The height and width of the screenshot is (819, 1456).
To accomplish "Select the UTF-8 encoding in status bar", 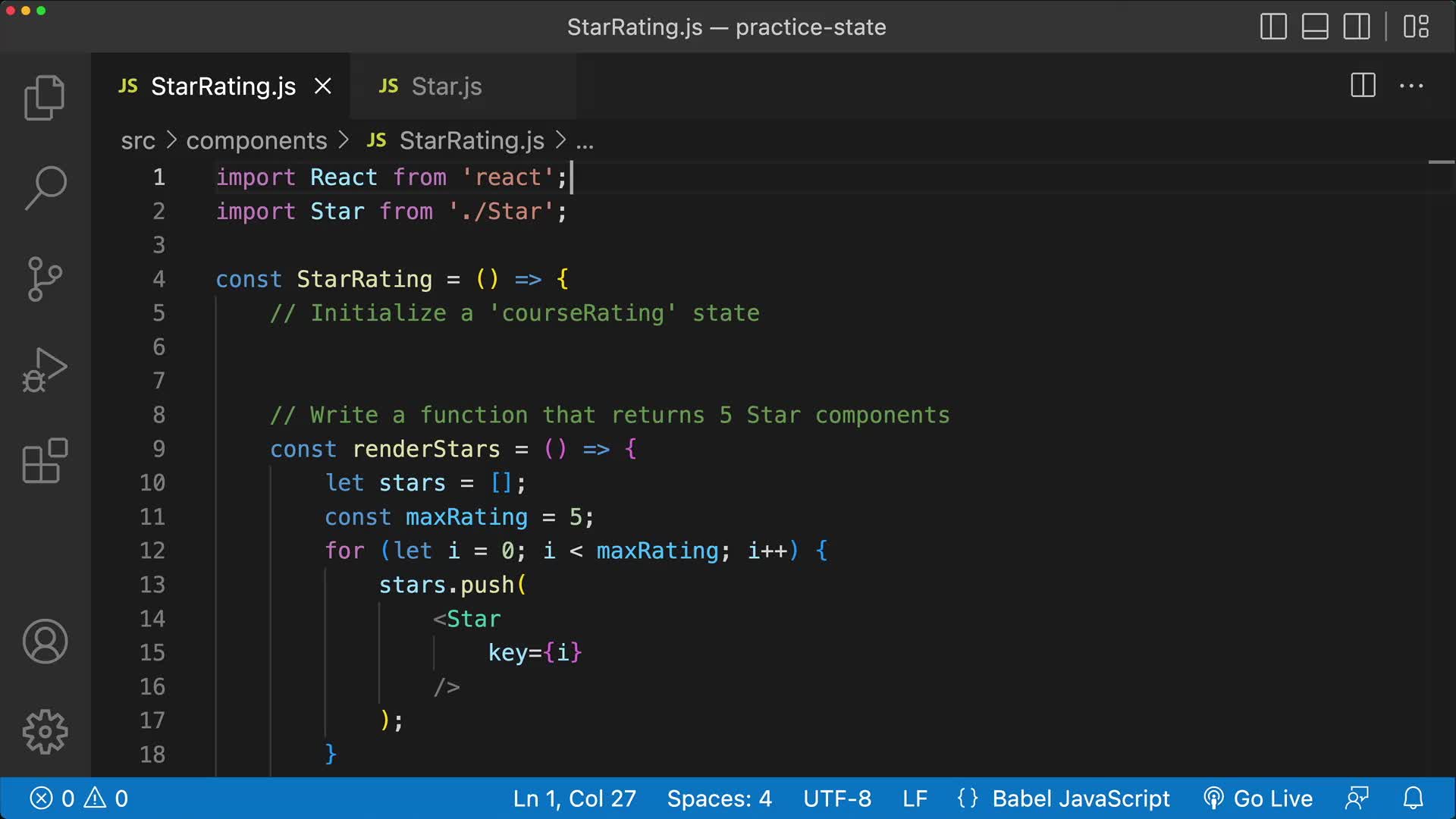I will pyautogui.click(x=837, y=798).
